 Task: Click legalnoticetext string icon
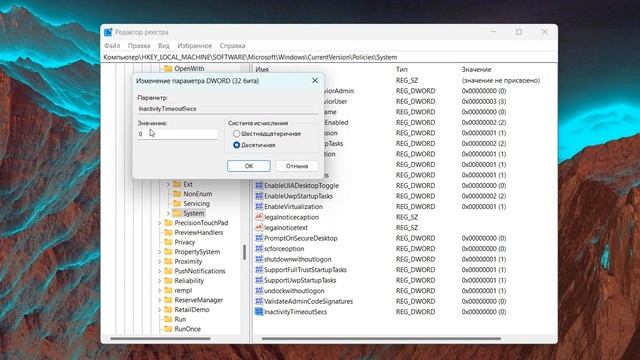coord(259,227)
